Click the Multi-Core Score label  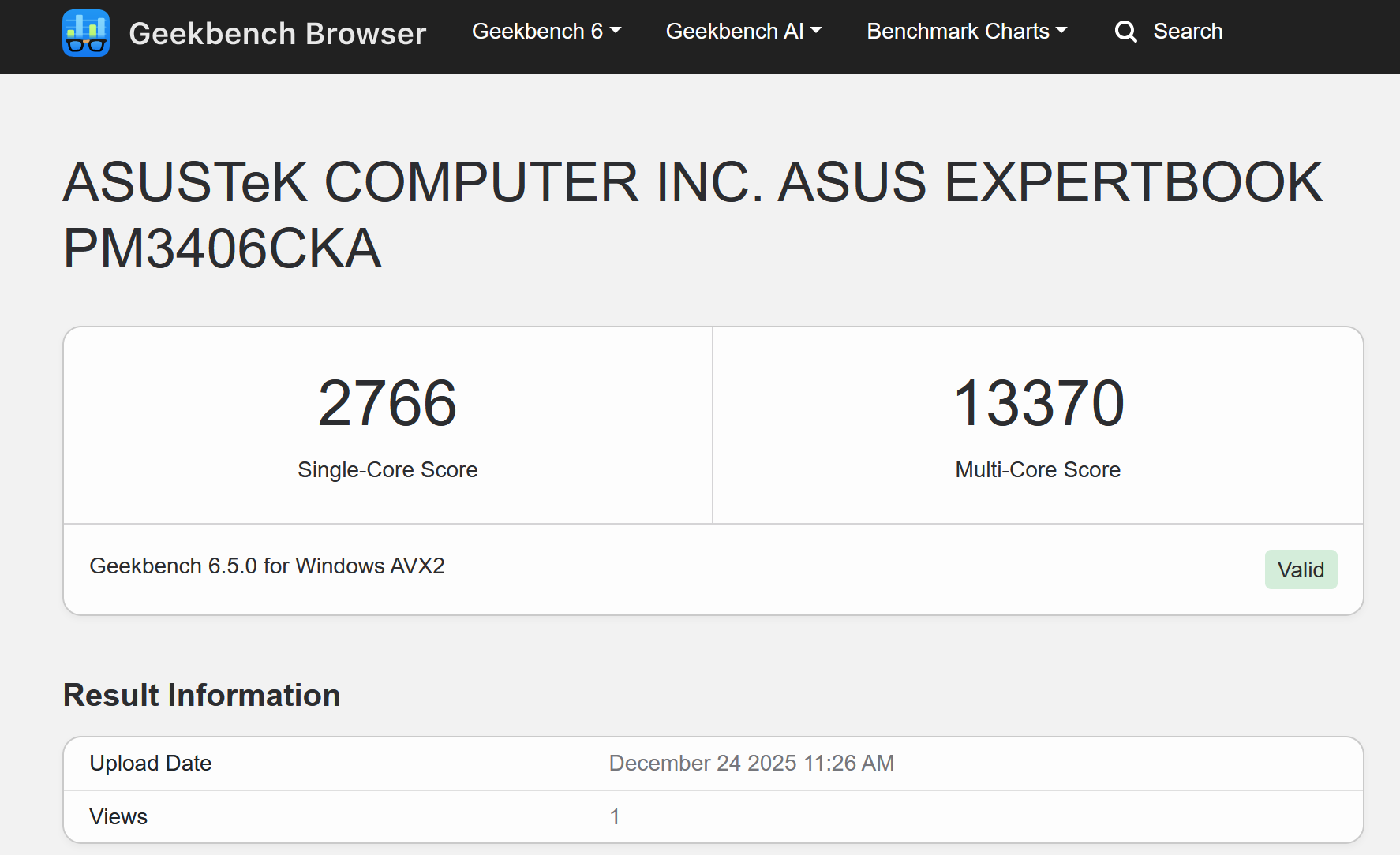coord(1038,470)
